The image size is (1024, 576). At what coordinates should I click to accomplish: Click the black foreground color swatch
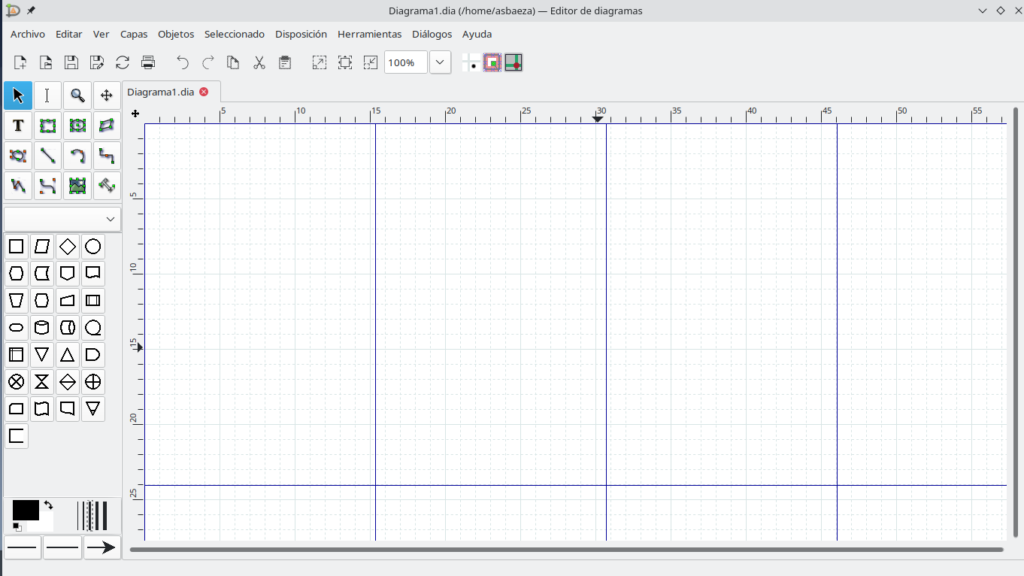25,510
